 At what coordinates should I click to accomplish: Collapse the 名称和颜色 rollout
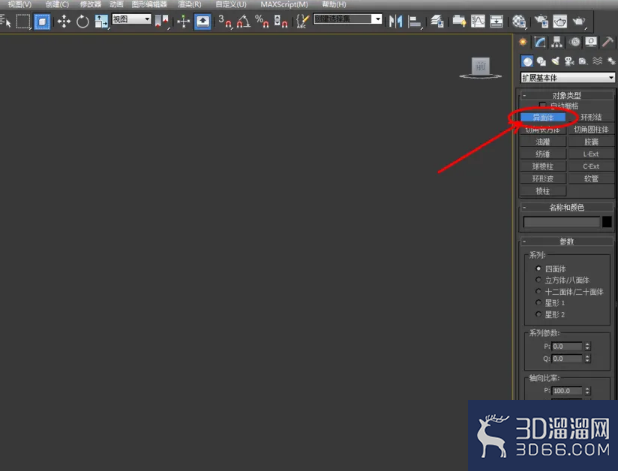tap(566, 207)
